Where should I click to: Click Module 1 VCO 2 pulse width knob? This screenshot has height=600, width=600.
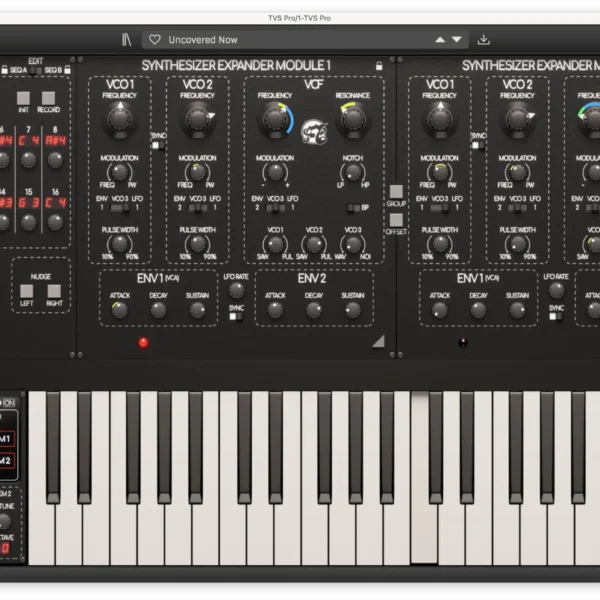tap(197, 244)
